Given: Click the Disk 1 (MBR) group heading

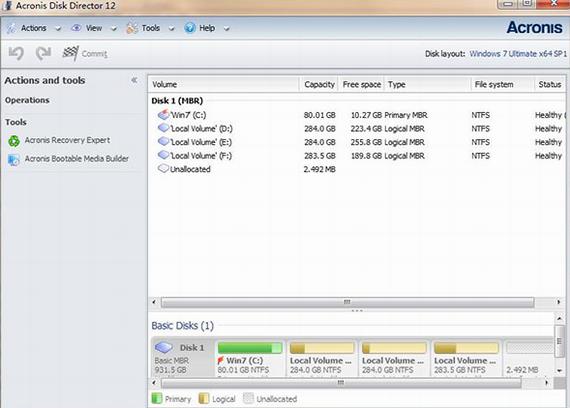Looking at the screenshot, I should point(177,101).
